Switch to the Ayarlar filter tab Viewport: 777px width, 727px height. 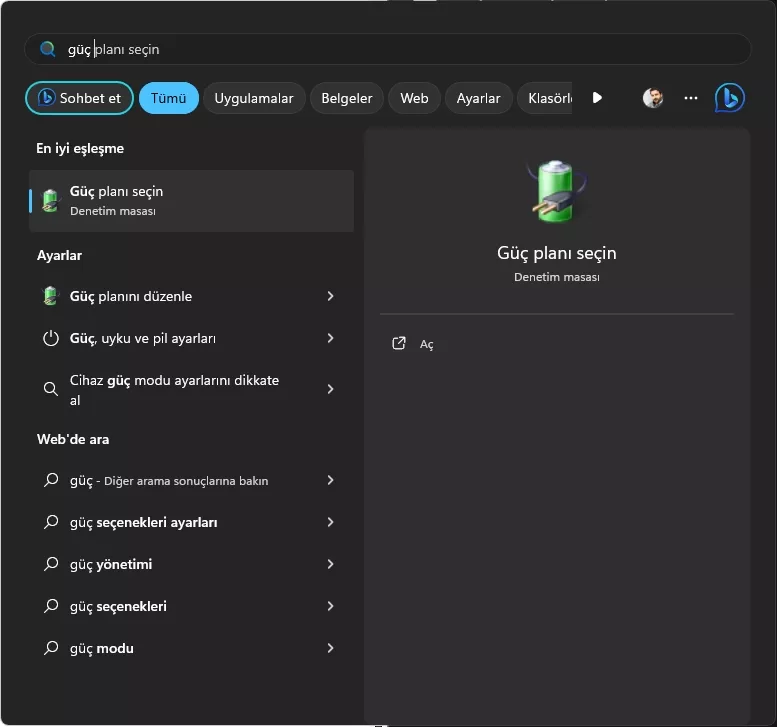[478, 98]
